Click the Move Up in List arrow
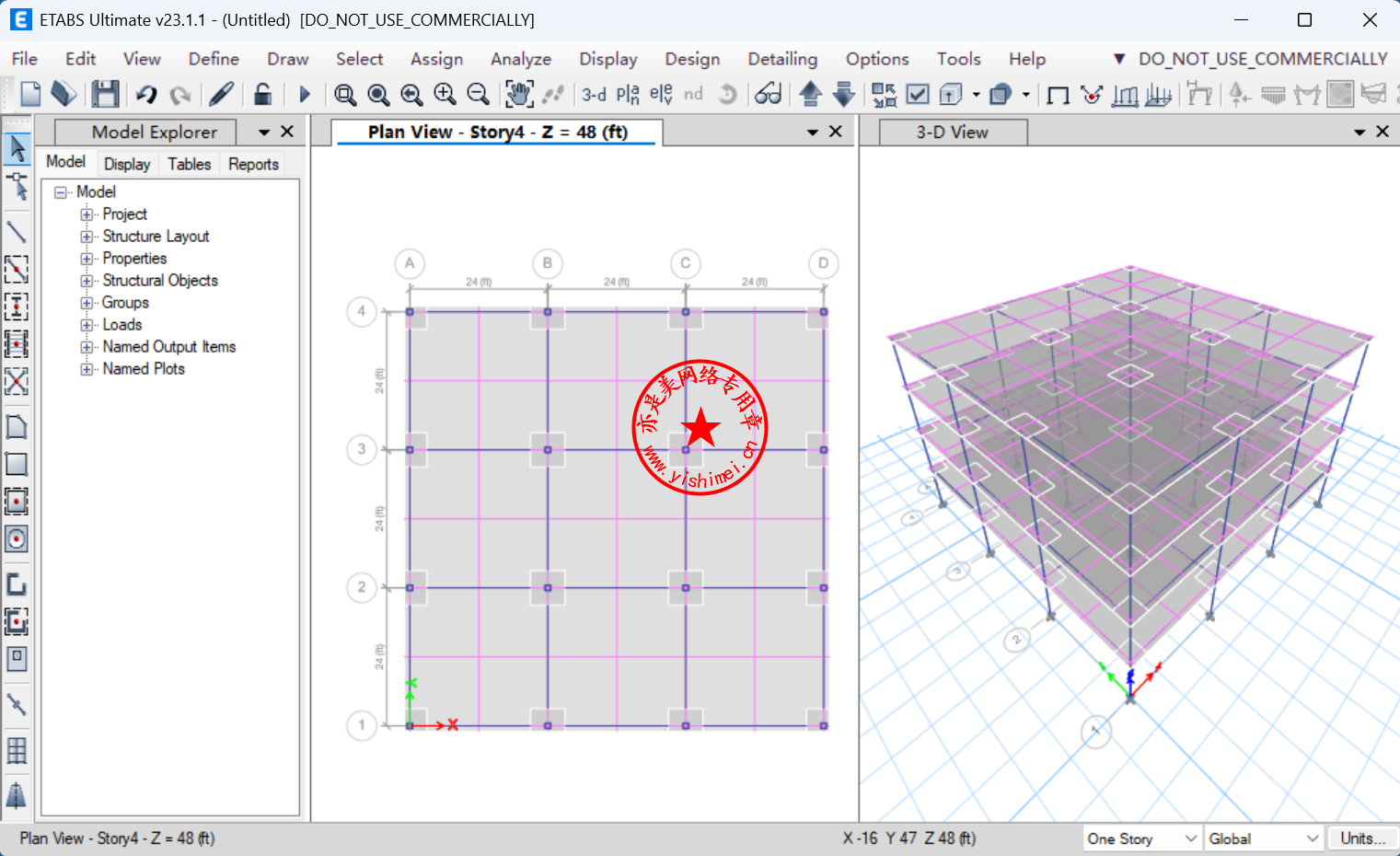 pyautogui.click(x=810, y=94)
